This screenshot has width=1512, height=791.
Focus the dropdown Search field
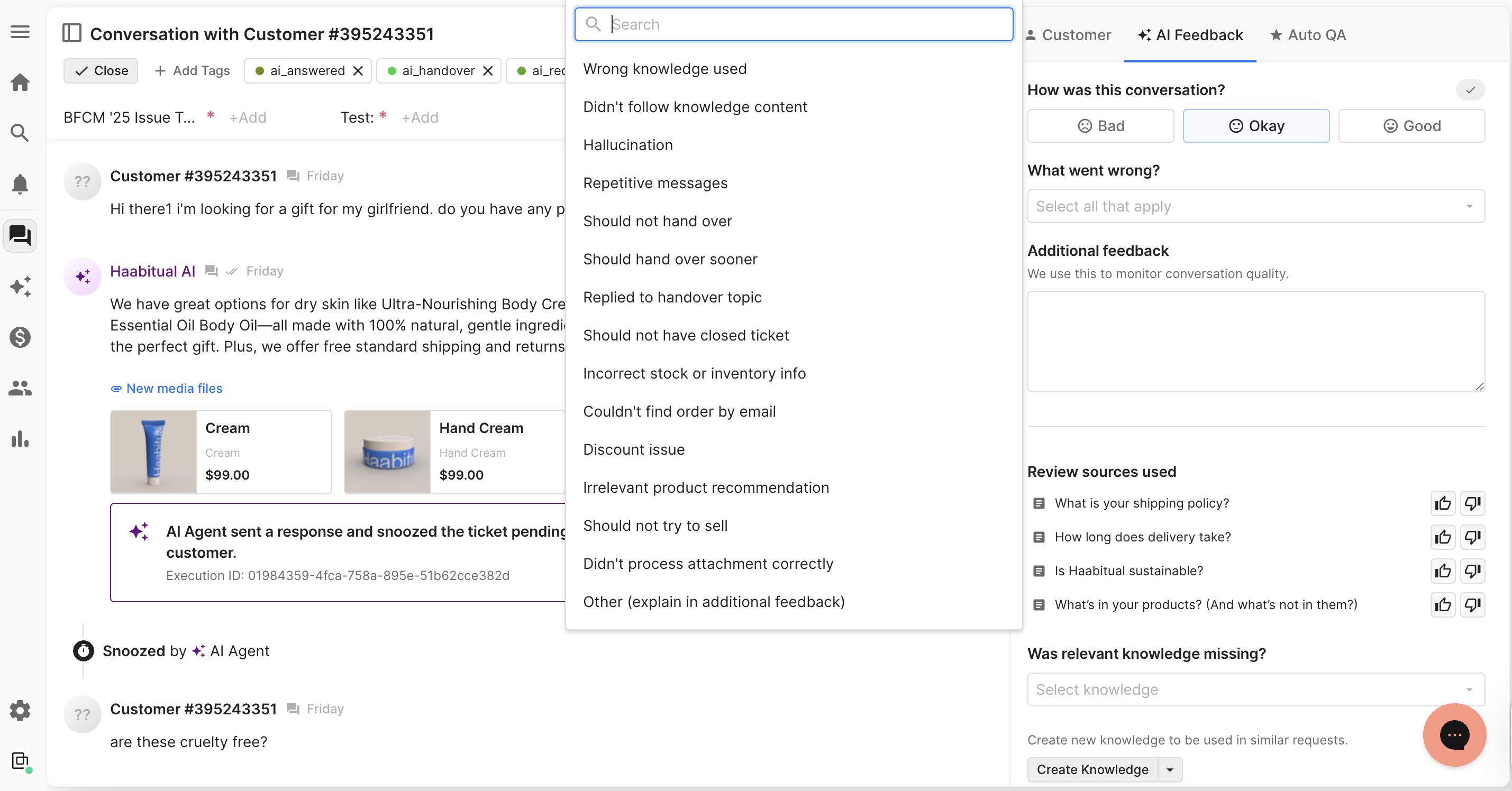click(794, 25)
